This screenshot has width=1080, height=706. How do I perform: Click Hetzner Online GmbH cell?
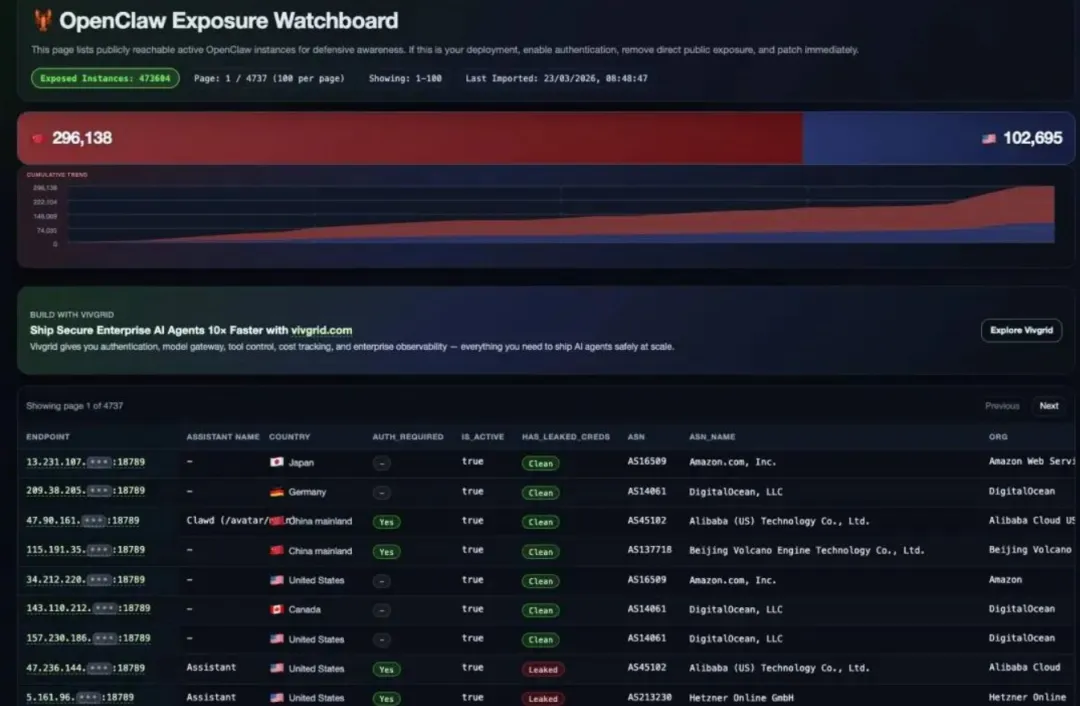741,698
